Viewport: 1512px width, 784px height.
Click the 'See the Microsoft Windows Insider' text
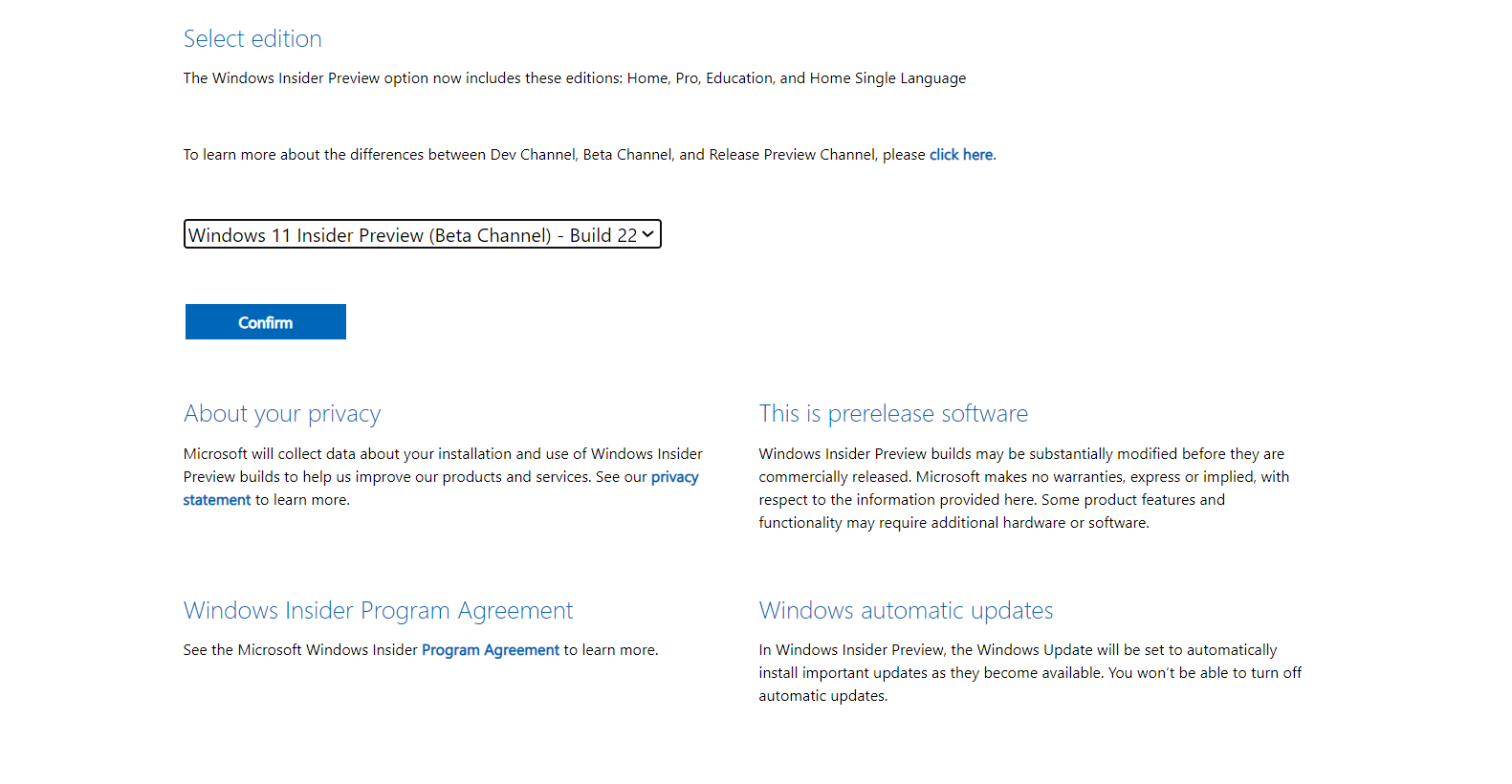coord(300,650)
